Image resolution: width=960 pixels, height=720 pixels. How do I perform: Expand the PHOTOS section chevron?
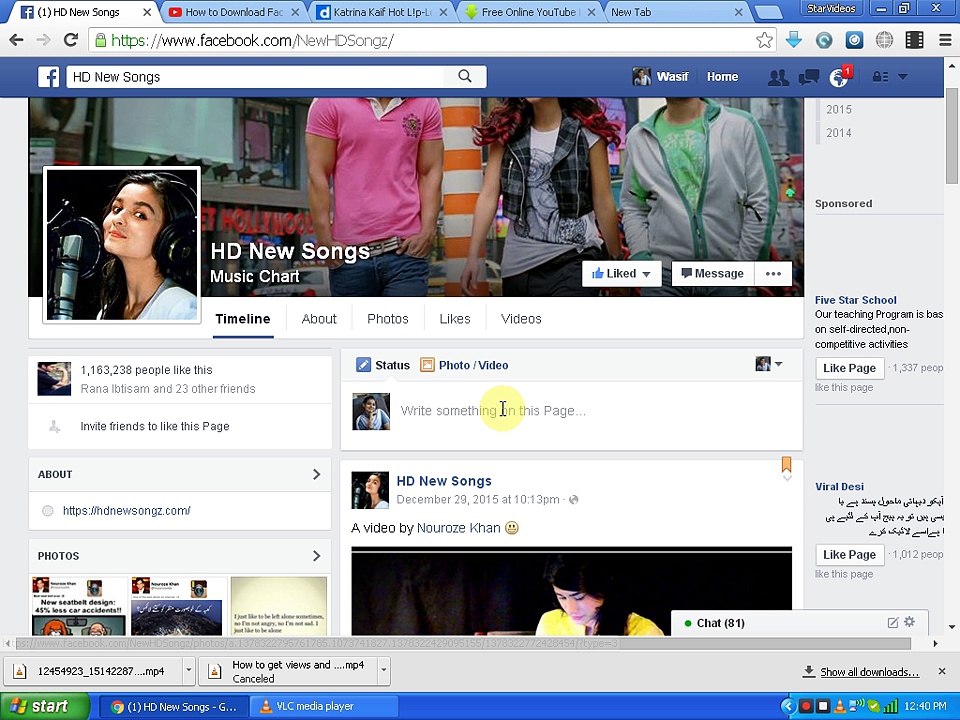click(x=317, y=556)
